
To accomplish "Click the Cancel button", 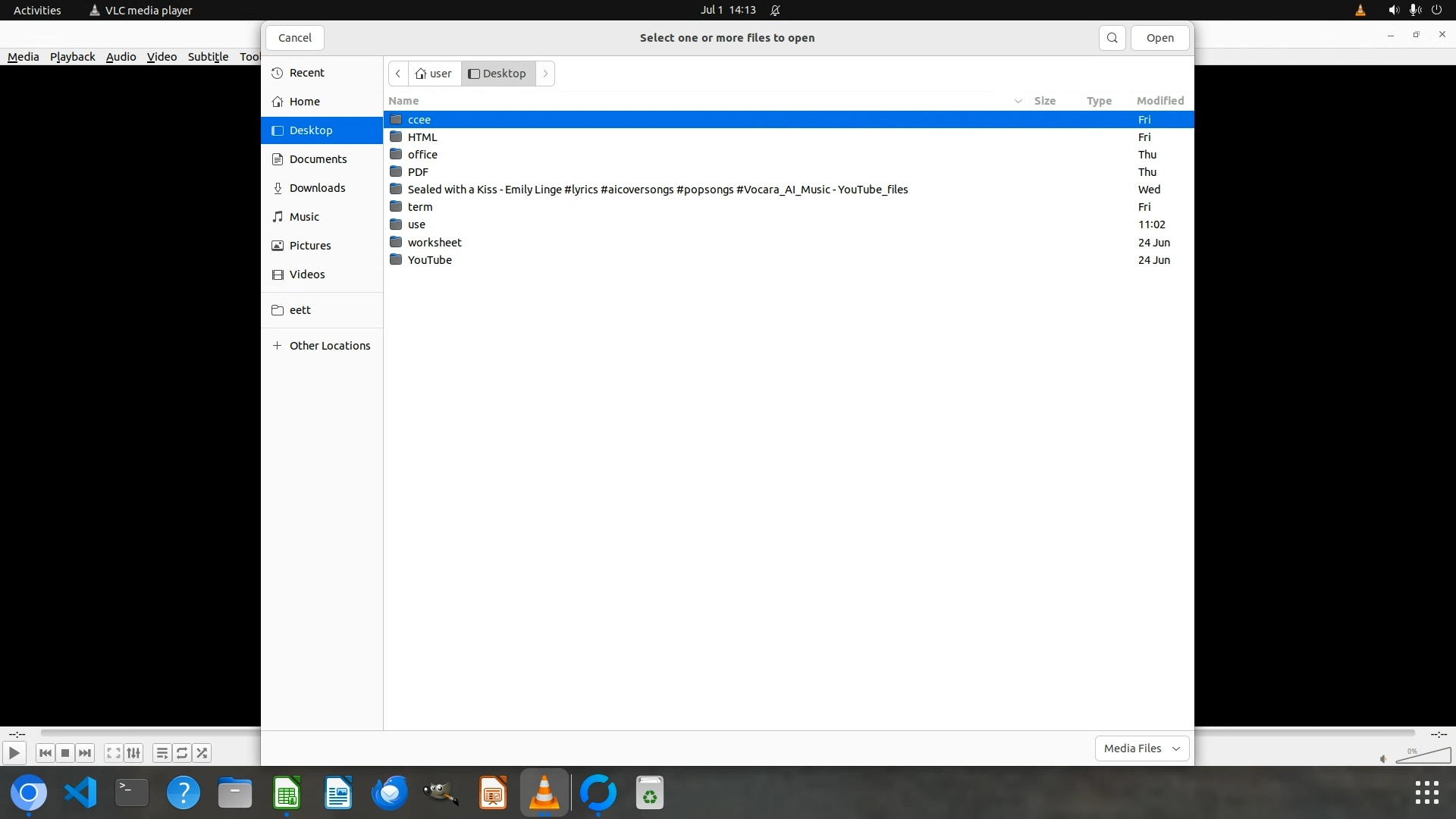I will (x=294, y=38).
